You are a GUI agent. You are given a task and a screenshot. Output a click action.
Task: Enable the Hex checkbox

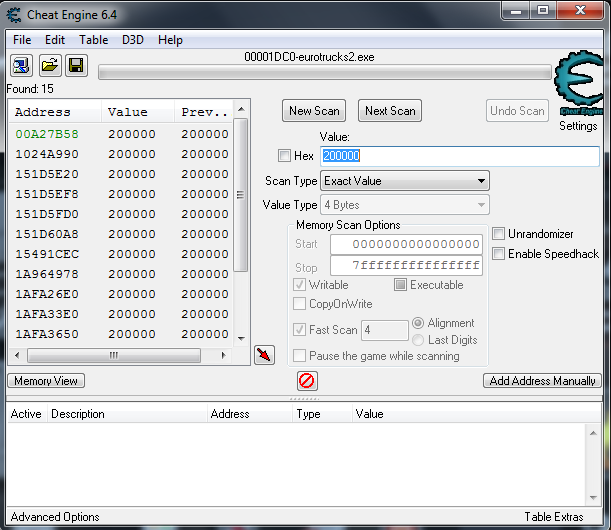pyautogui.click(x=284, y=156)
